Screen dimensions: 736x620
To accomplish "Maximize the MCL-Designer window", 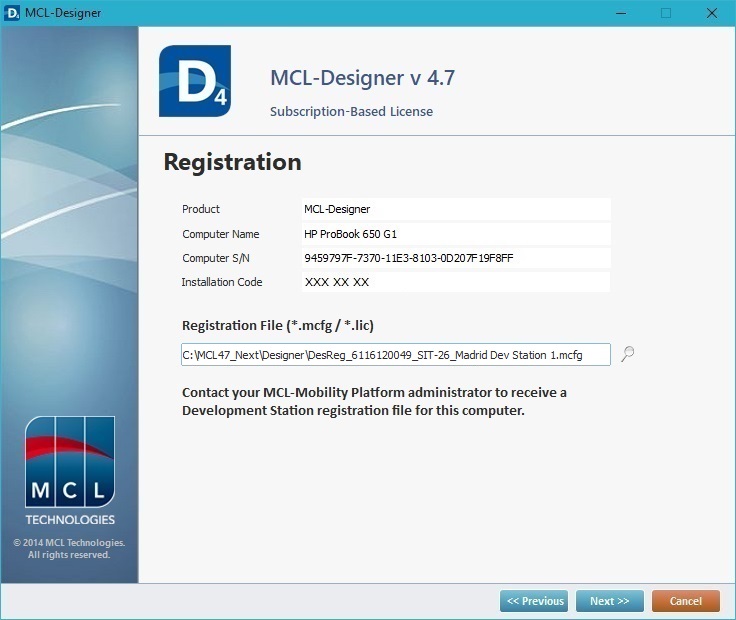I will click(666, 13).
